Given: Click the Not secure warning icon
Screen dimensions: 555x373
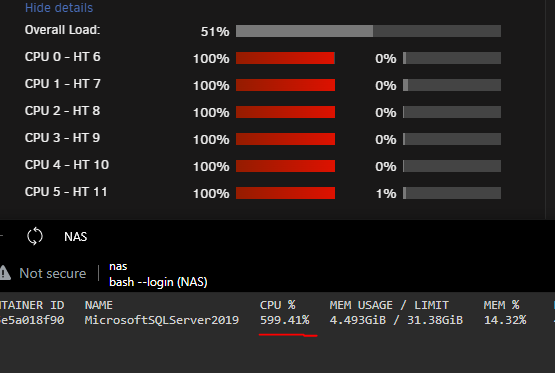Looking at the screenshot, I should [5, 273].
